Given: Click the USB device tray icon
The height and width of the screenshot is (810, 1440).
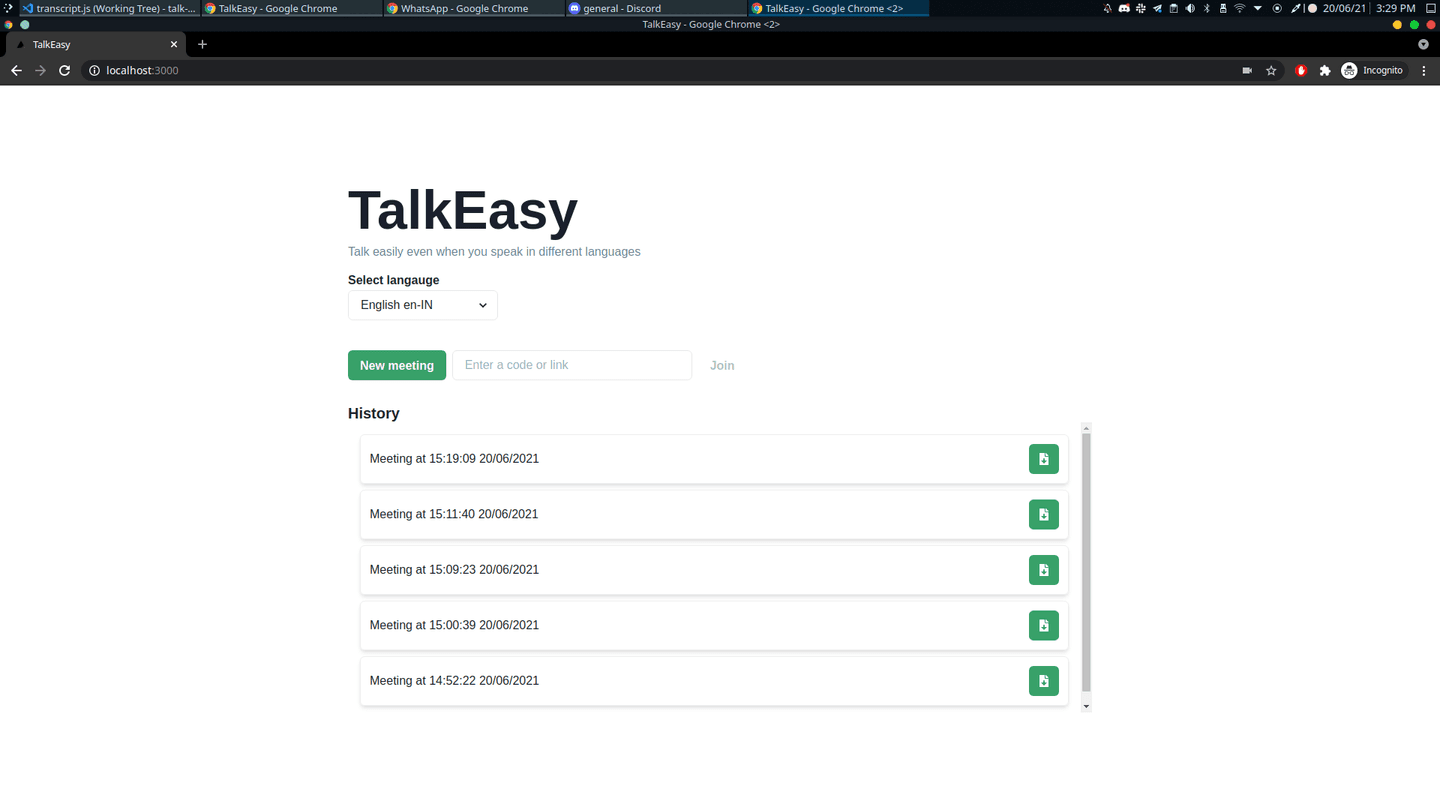Looking at the screenshot, I should click(x=1223, y=8).
